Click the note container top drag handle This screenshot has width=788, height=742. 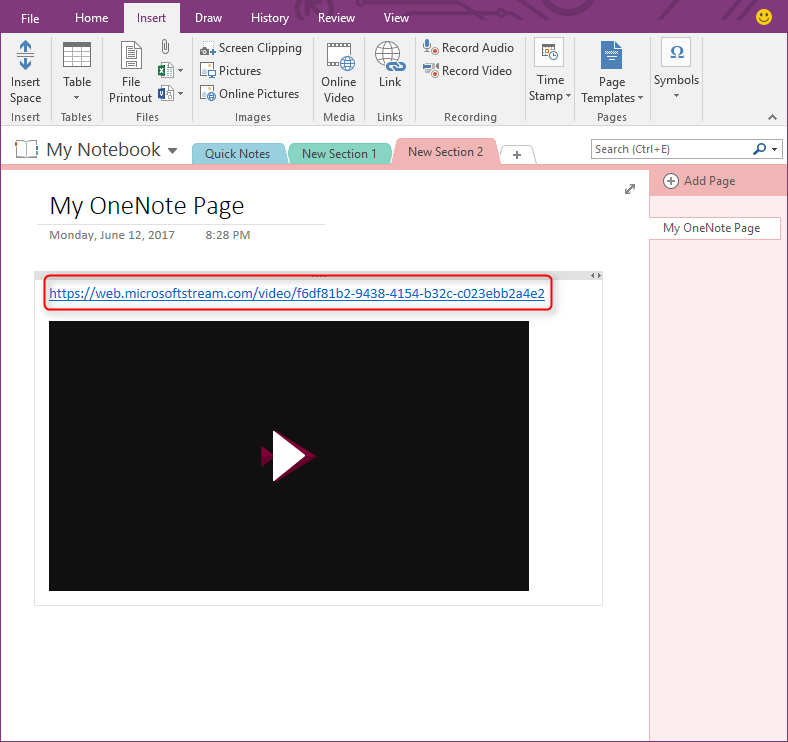[319, 275]
